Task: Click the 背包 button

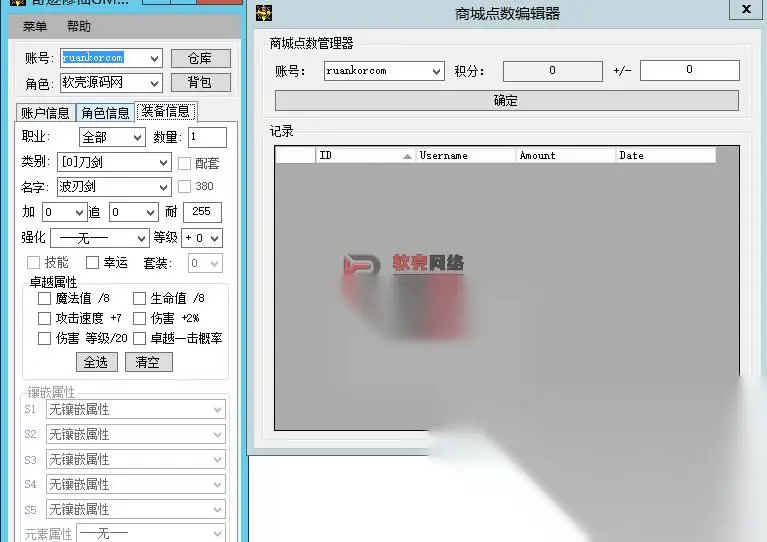Action: coord(201,82)
